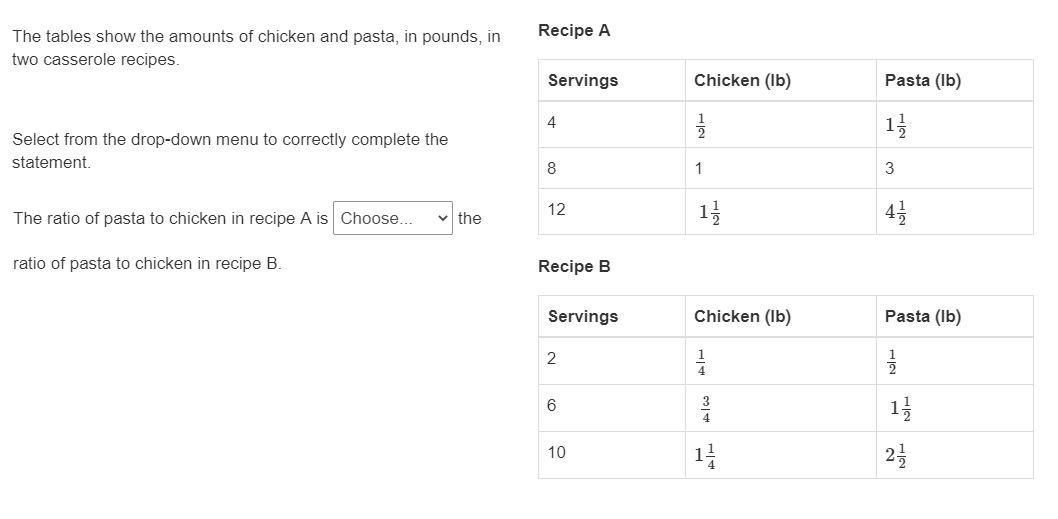Select Pasta (lb) header in Recipe B table
The height and width of the screenshot is (519, 1058).
[x=955, y=317]
